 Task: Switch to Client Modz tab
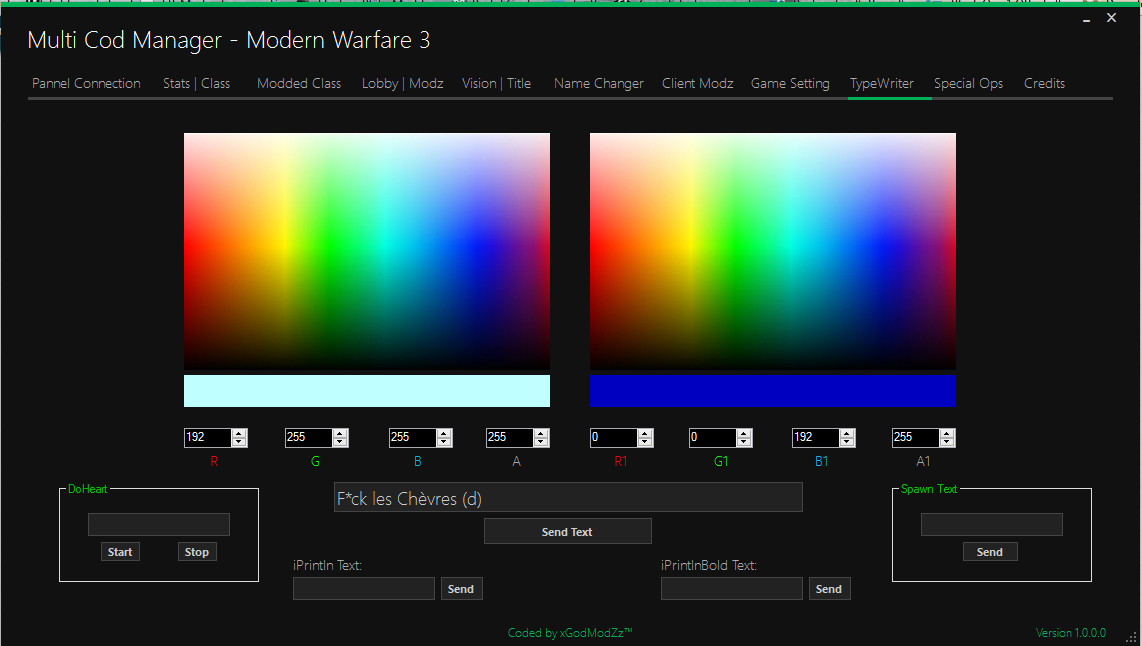(698, 84)
